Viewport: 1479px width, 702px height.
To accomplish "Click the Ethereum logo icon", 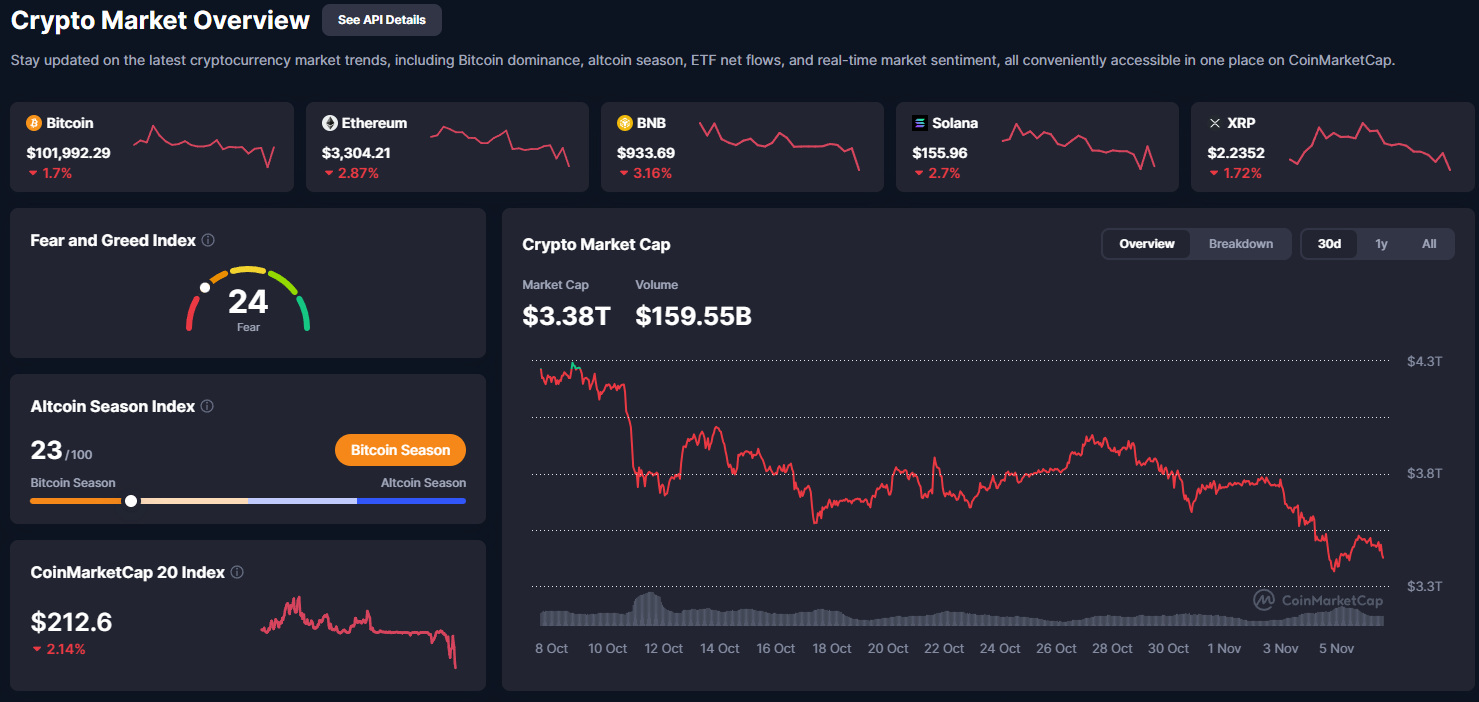I will (329, 123).
